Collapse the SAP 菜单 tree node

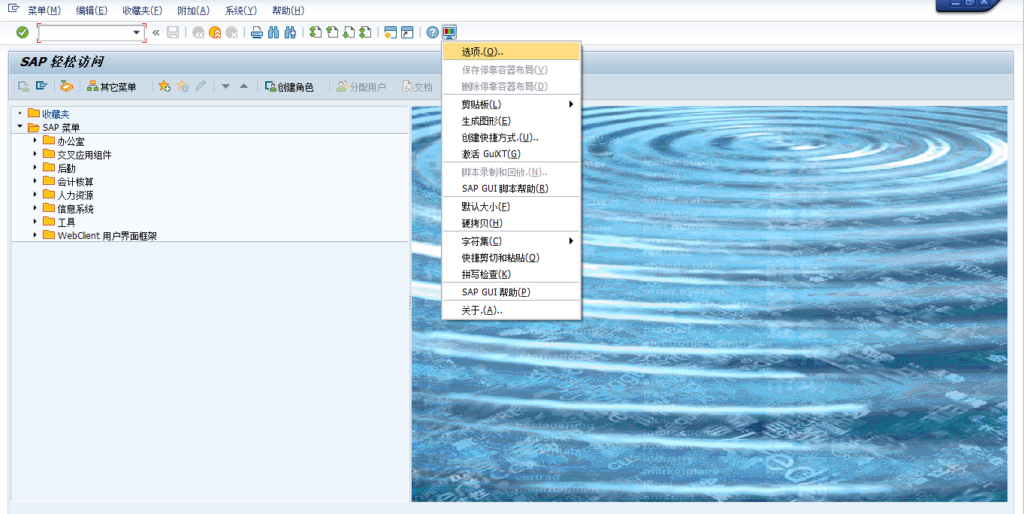[x=20, y=127]
